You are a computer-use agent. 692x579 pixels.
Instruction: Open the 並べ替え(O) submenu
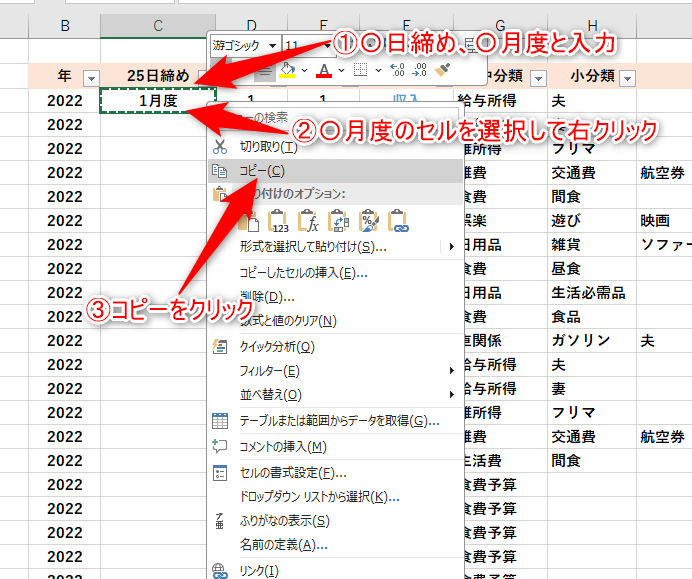[335, 395]
